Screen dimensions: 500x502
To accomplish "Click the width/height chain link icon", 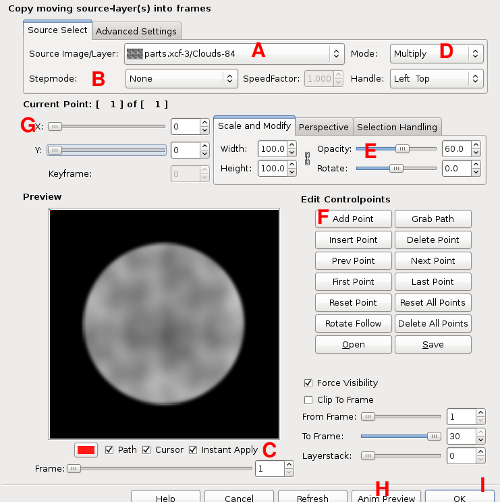I will point(307,158).
